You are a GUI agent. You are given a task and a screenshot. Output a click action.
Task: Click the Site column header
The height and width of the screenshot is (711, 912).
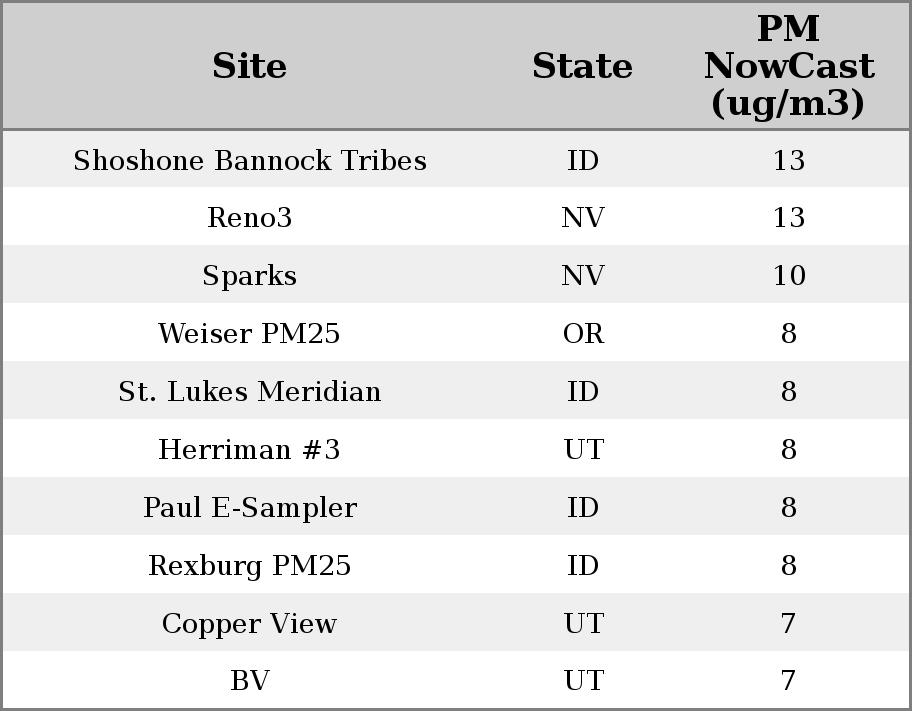(x=249, y=66)
